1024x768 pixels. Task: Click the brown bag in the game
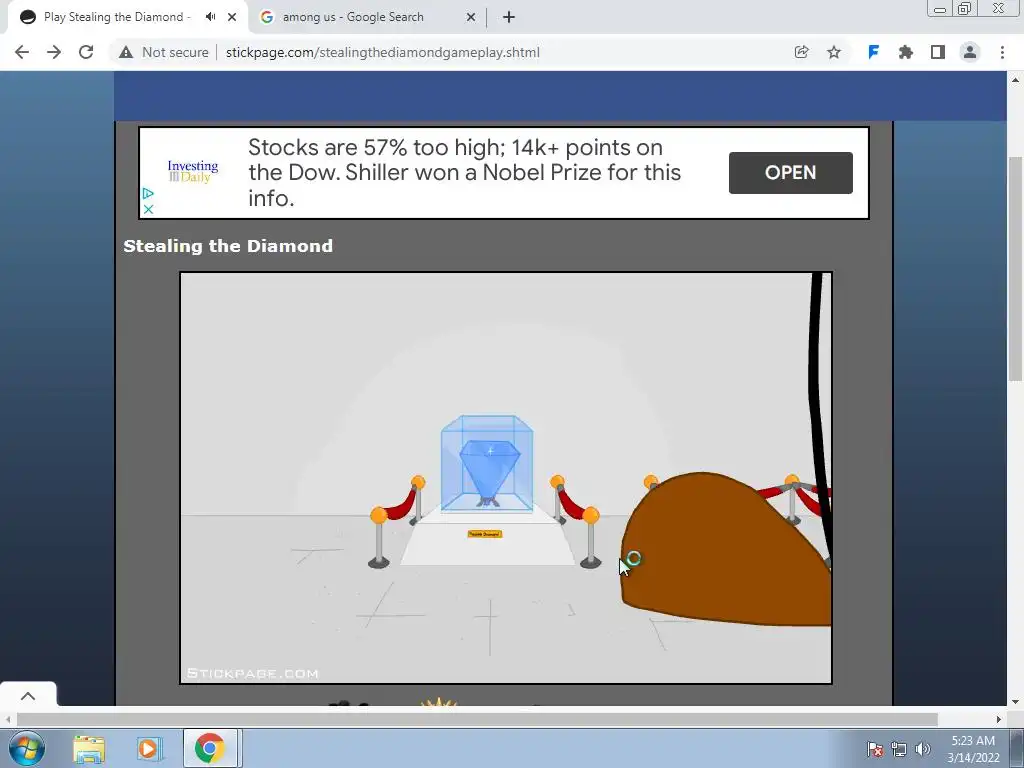[x=725, y=550]
